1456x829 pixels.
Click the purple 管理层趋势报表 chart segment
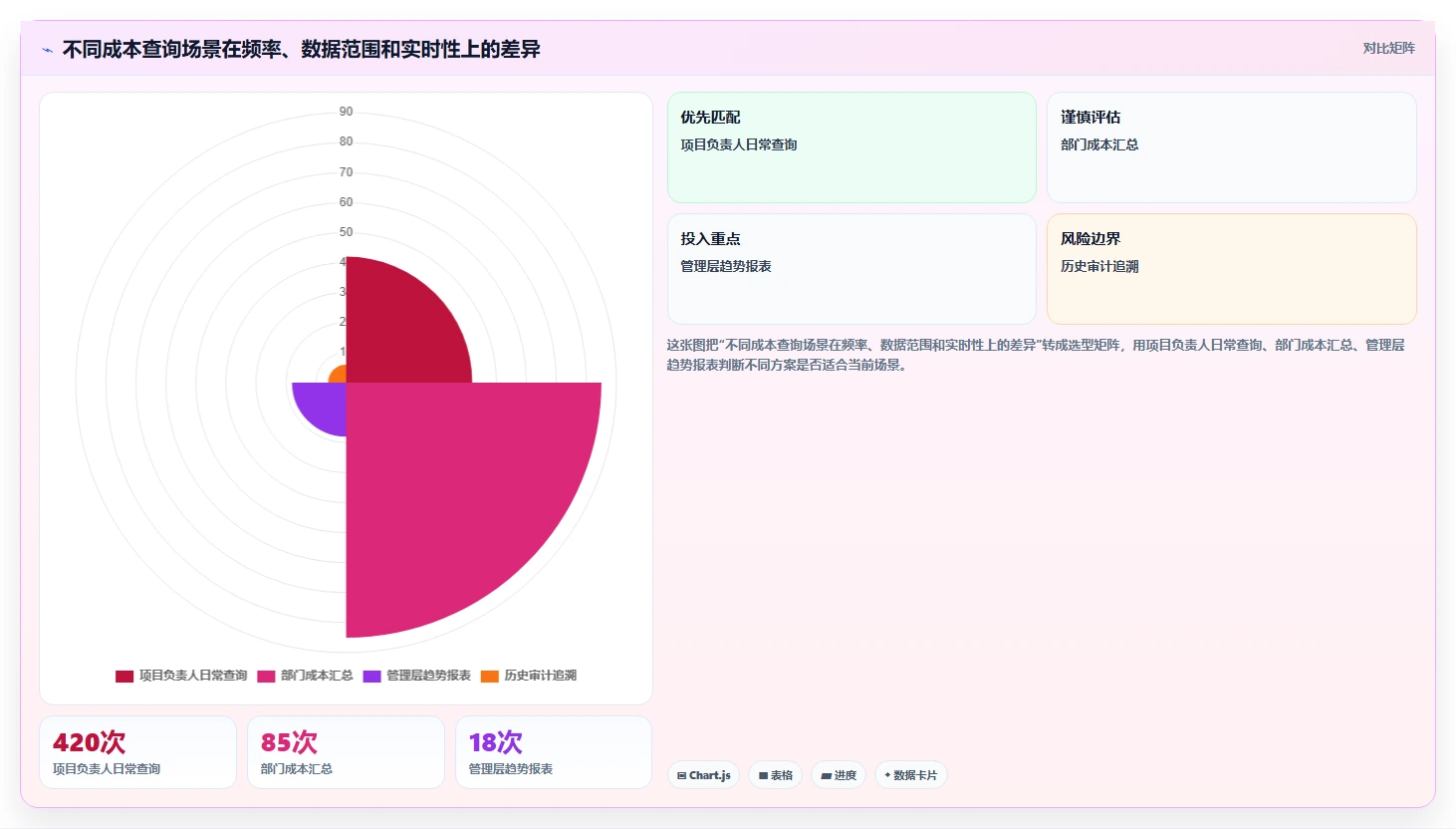coord(324,404)
